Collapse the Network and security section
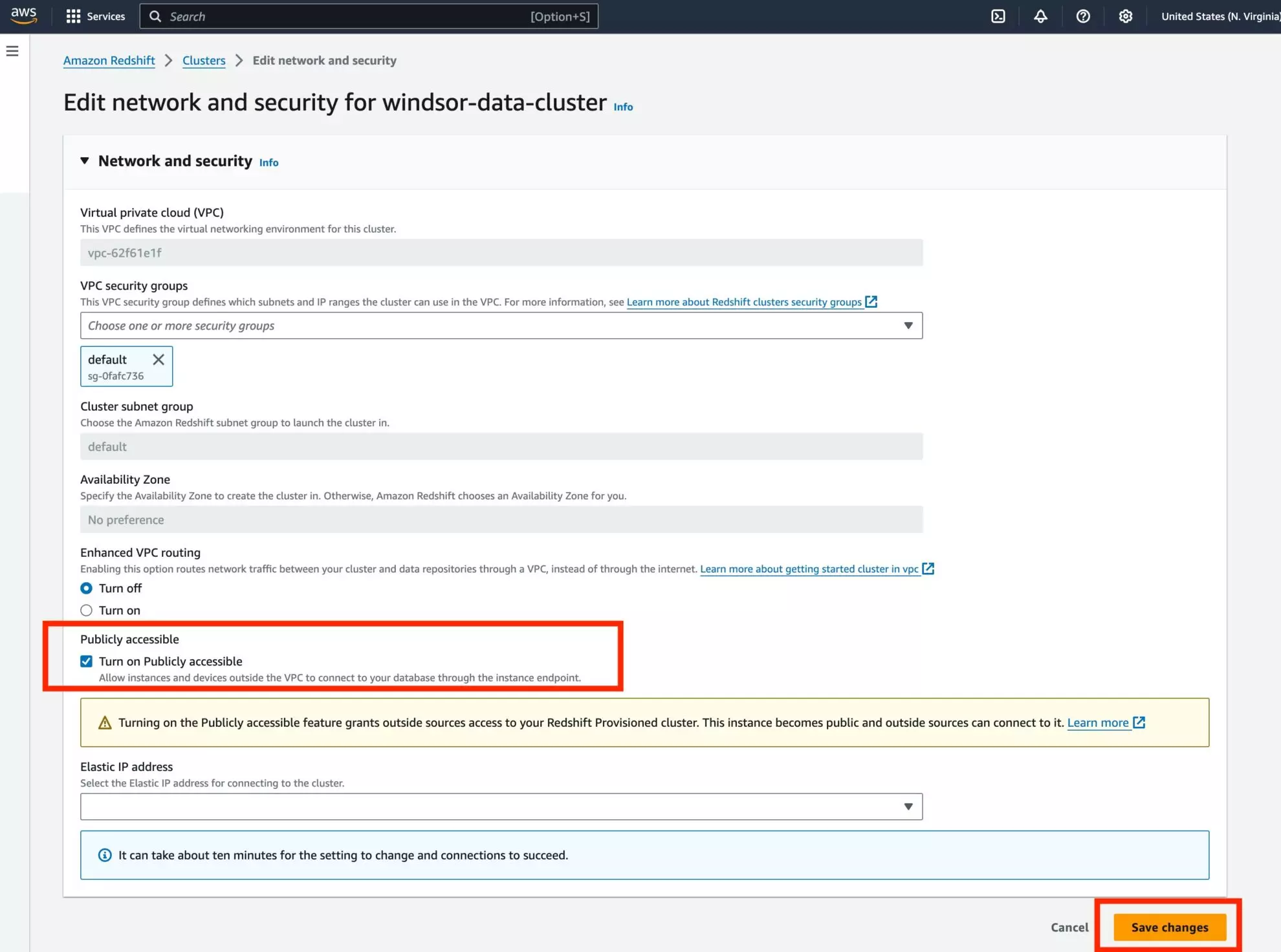1281x952 pixels. click(85, 160)
